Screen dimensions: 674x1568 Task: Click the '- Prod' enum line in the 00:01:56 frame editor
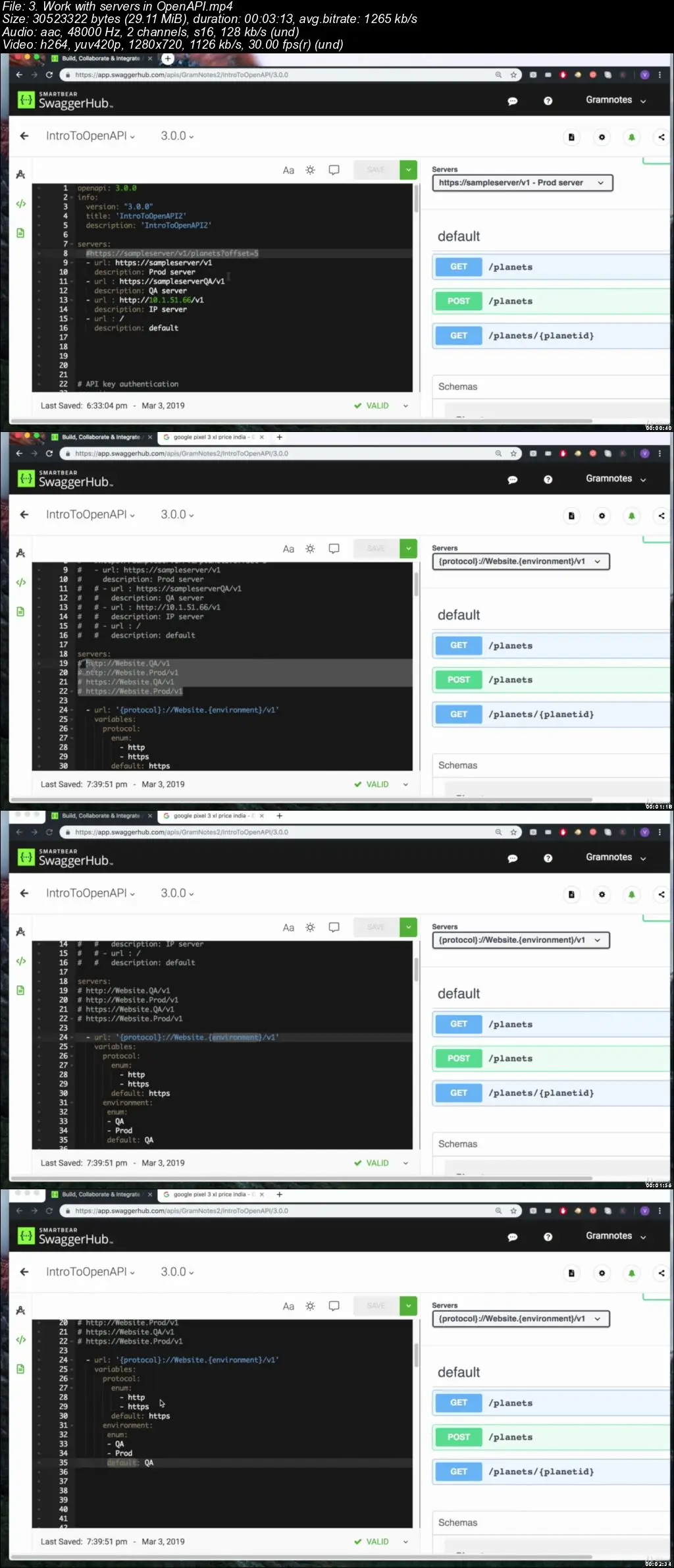[x=120, y=1131]
